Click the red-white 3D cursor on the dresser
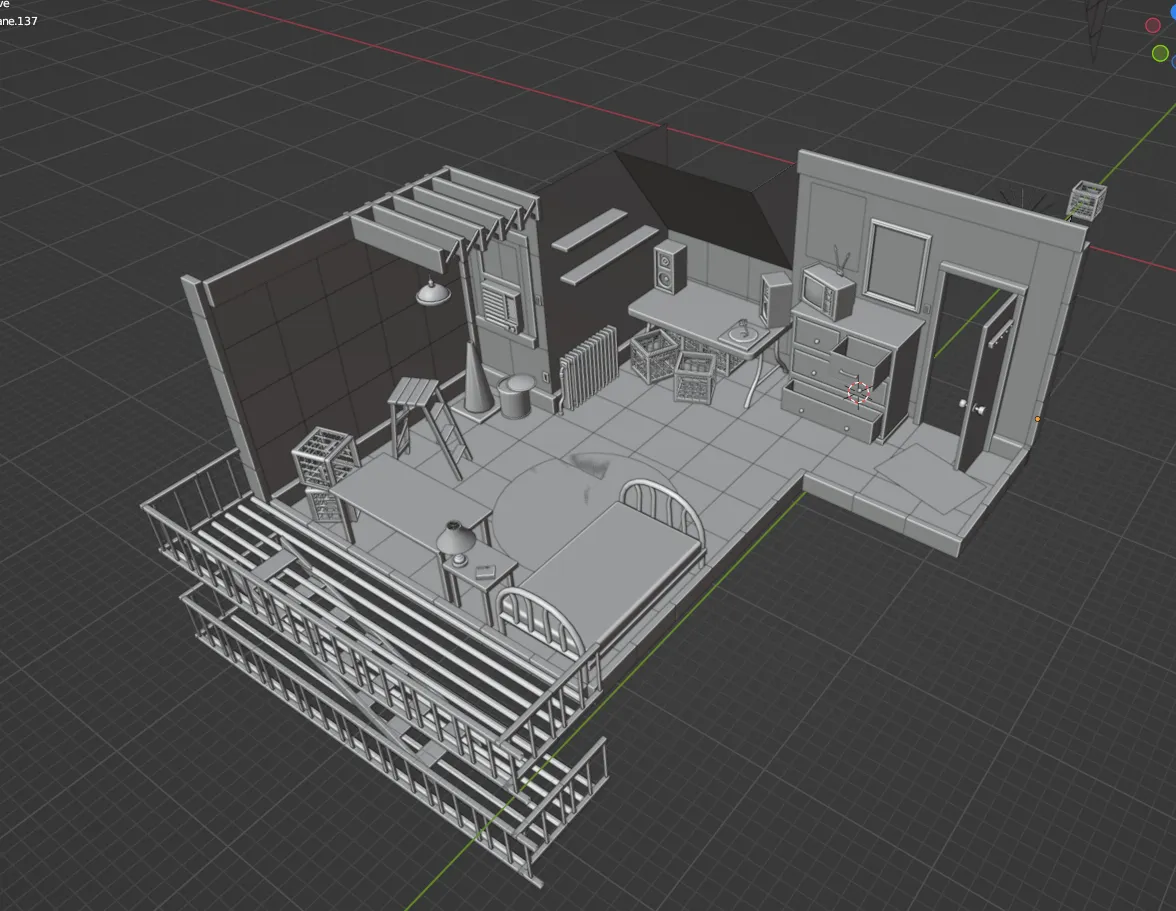This screenshot has height=911, width=1176. [859, 392]
